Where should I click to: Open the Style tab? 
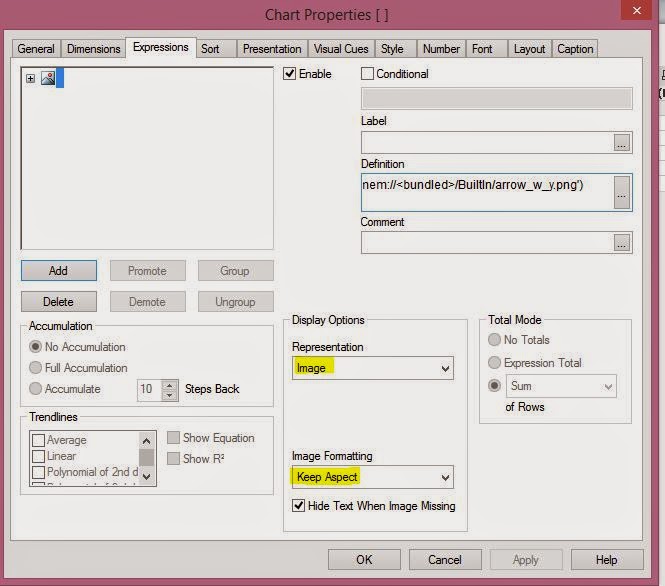click(x=395, y=49)
